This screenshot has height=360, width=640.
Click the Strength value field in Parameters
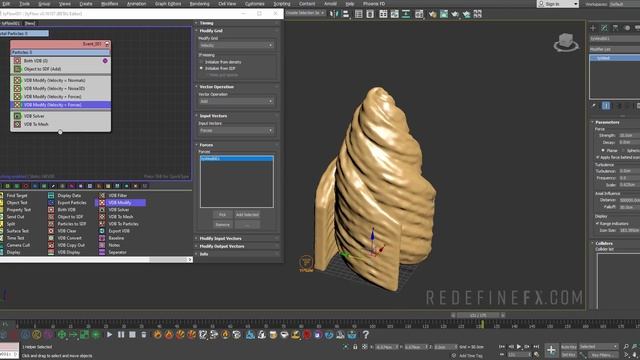[629, 135]
